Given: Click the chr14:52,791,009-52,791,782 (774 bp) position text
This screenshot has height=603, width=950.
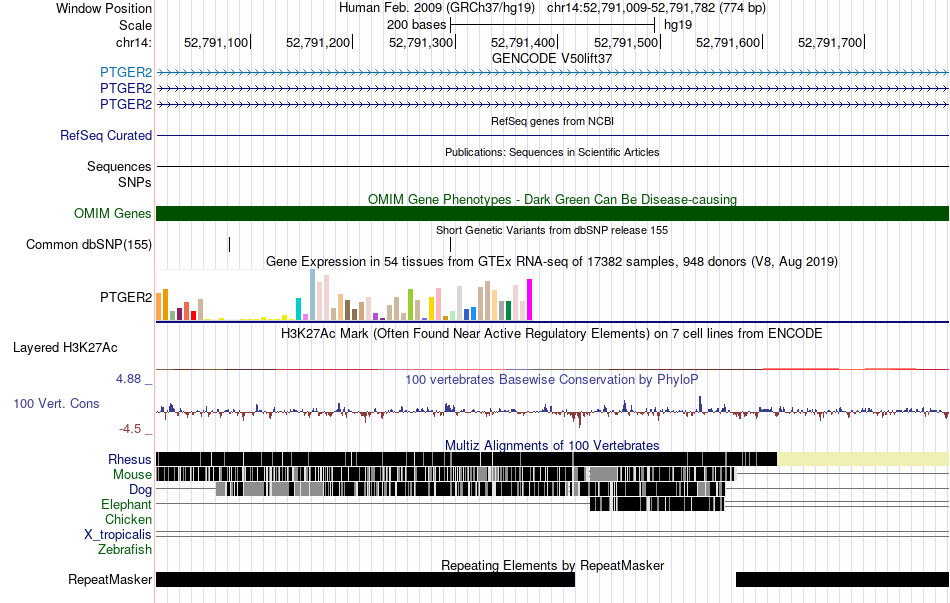Looking at the screenshot, I should 656,8.
